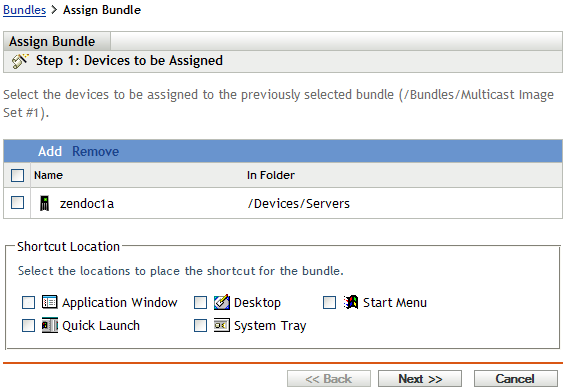Click the Quick Launch label text

tap(101, 326)
